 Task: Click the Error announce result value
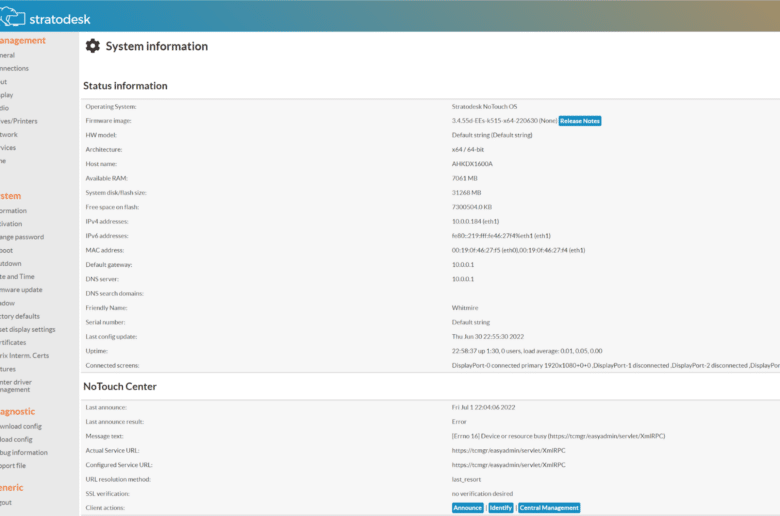click(459, 422)
